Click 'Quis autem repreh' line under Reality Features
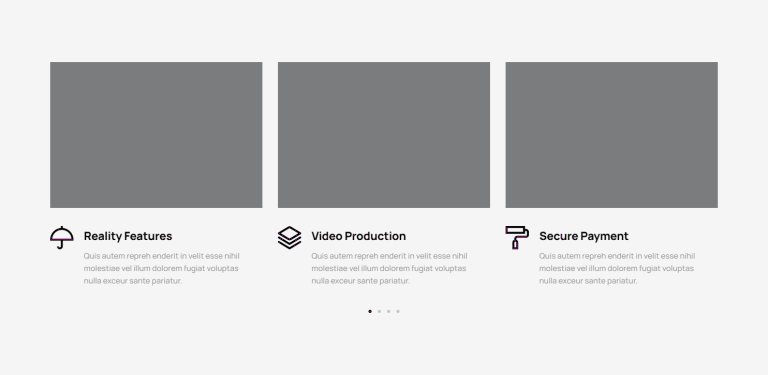 pyautogui.click(x=162, y=256)
